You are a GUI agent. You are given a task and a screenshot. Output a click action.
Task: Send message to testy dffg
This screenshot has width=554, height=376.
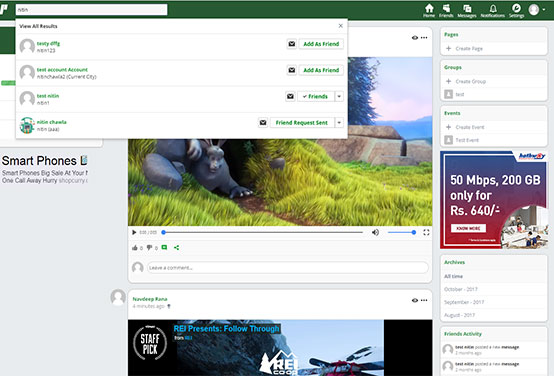pyautogui.click(x=291, y=44)
